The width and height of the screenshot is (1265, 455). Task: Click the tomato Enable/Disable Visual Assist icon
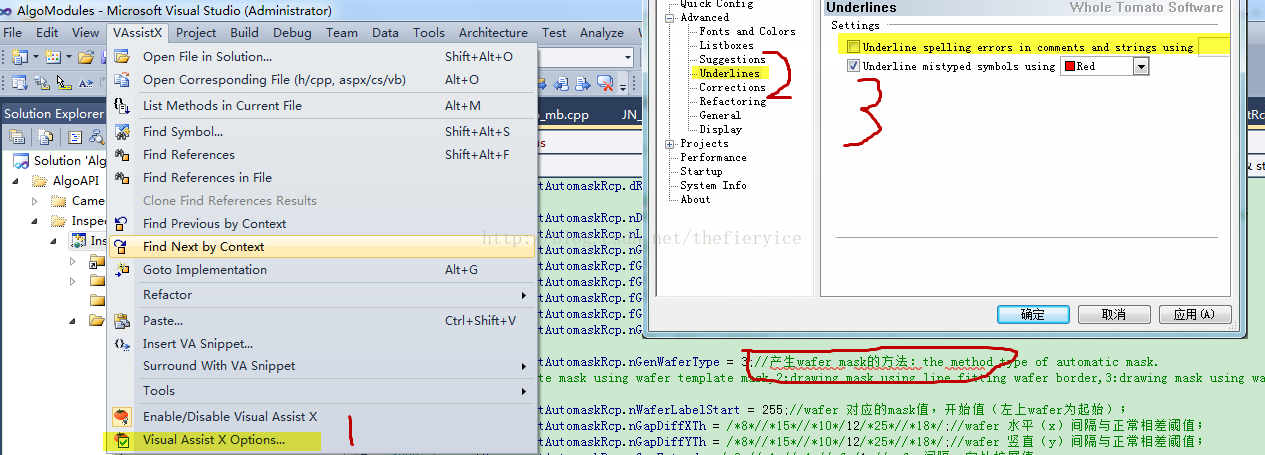[122, 416]
